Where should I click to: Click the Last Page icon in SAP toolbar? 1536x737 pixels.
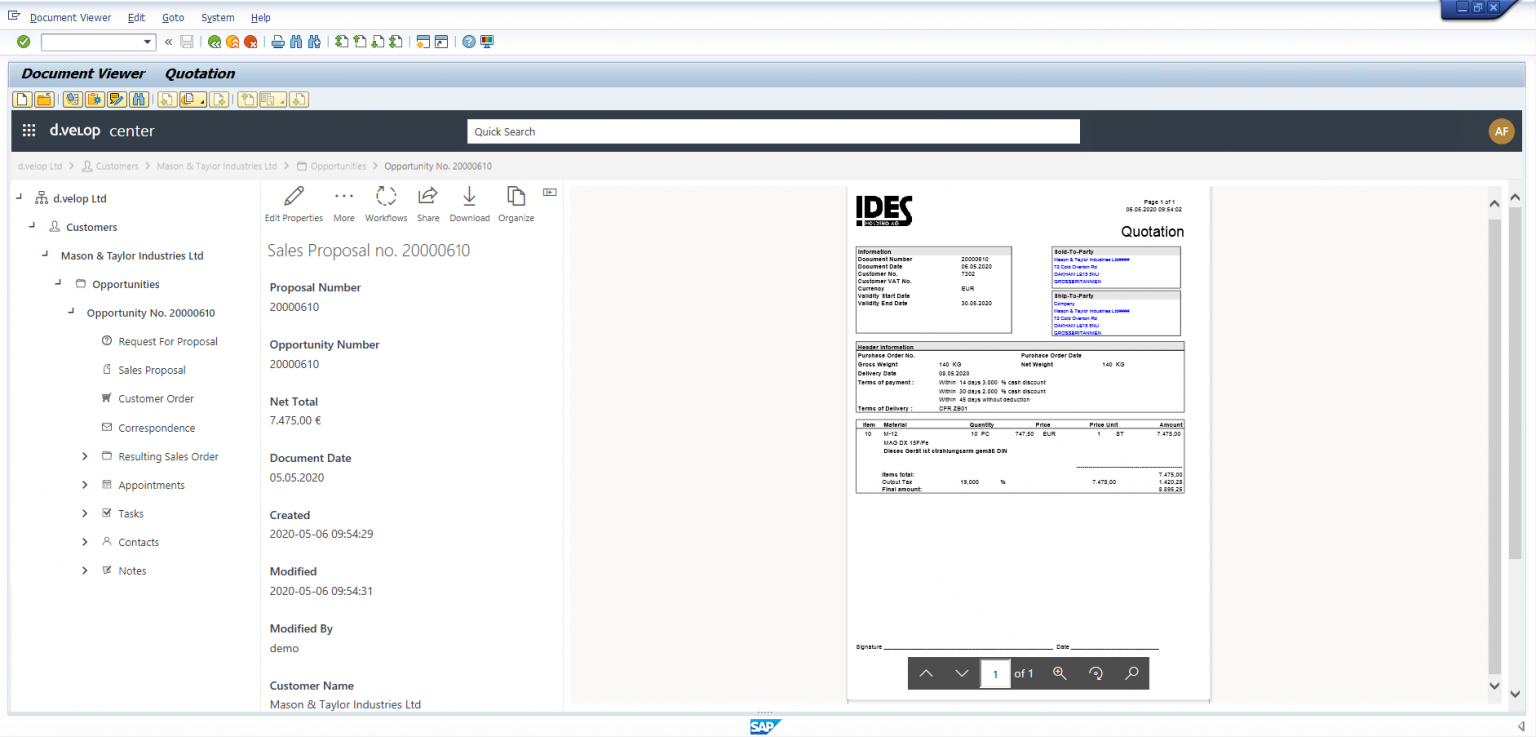pyautogui.click(x=396, y=42)
